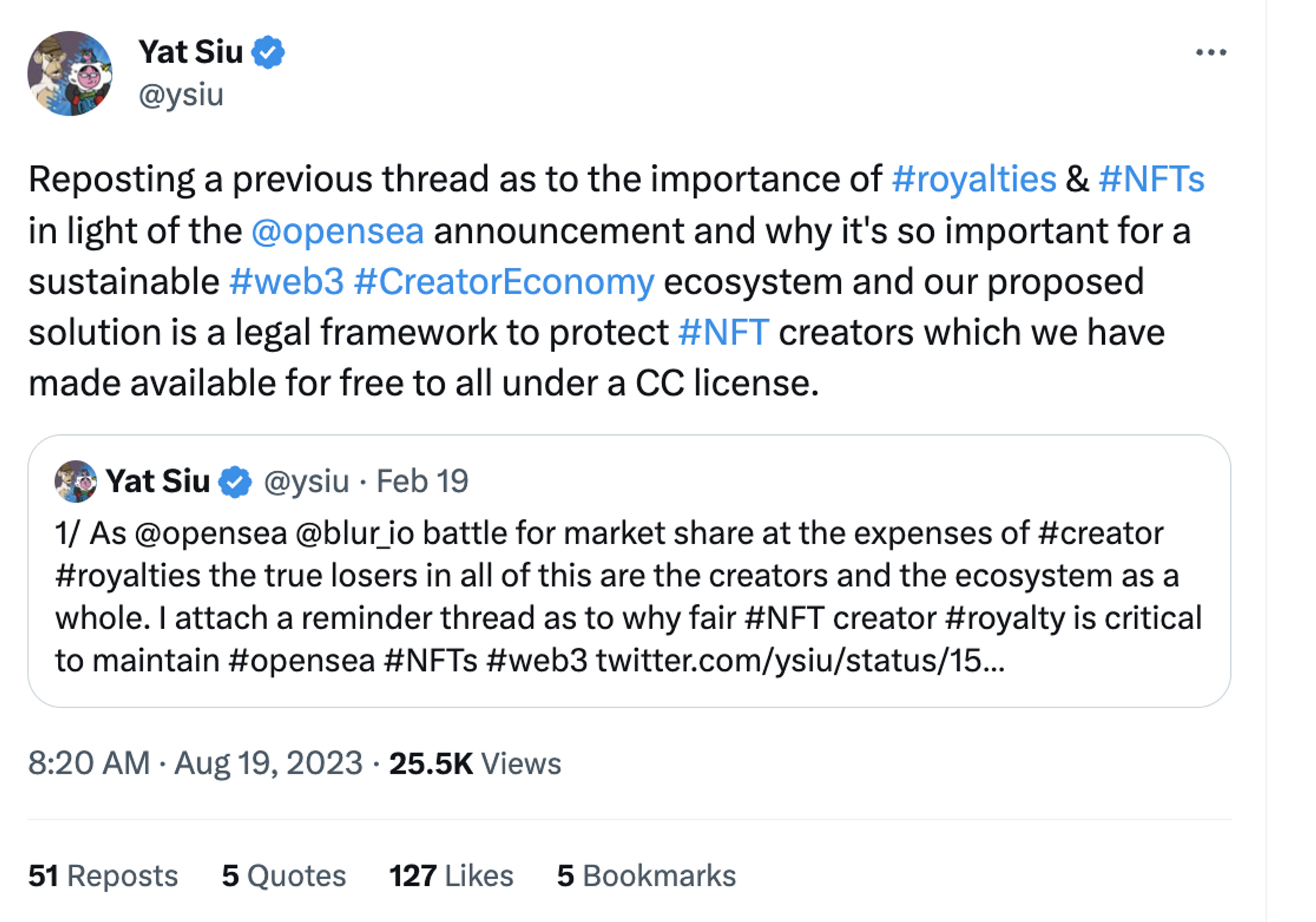View the 5 Quotes list

click(x=284, y=876)
